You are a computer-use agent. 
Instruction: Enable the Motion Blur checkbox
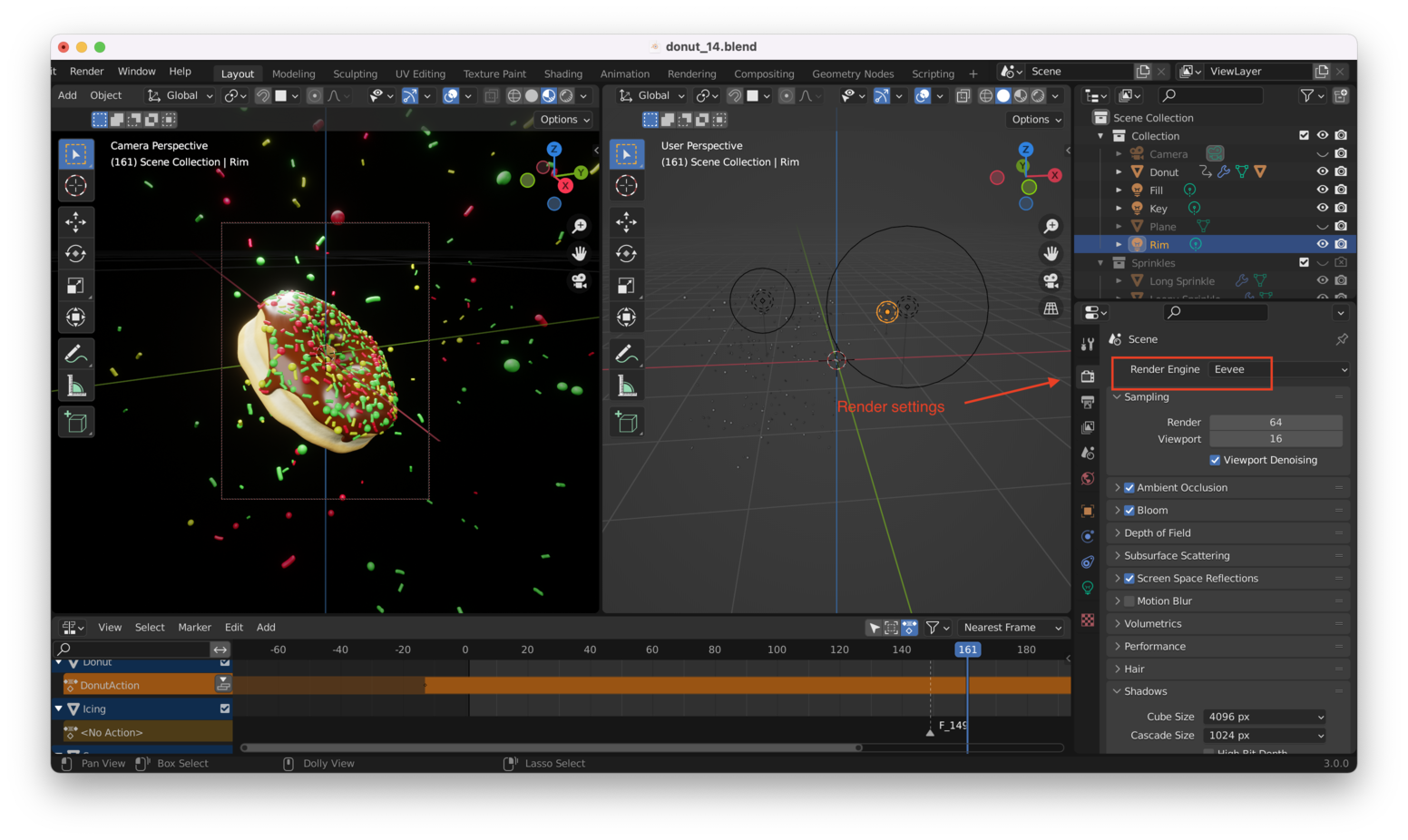pyautogui.click(x=1128, y=601)
